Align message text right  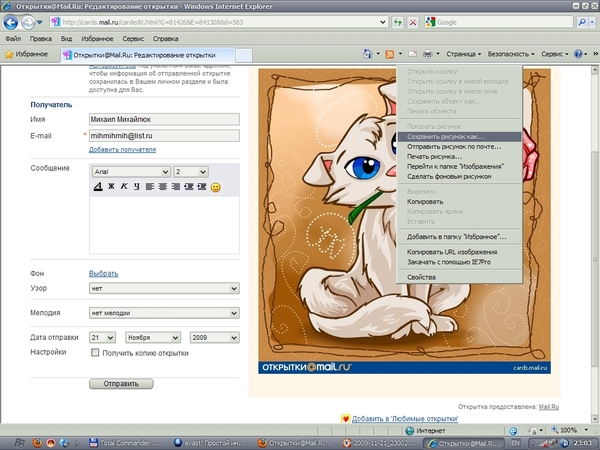pyautogui.click(x=176, y=186)
